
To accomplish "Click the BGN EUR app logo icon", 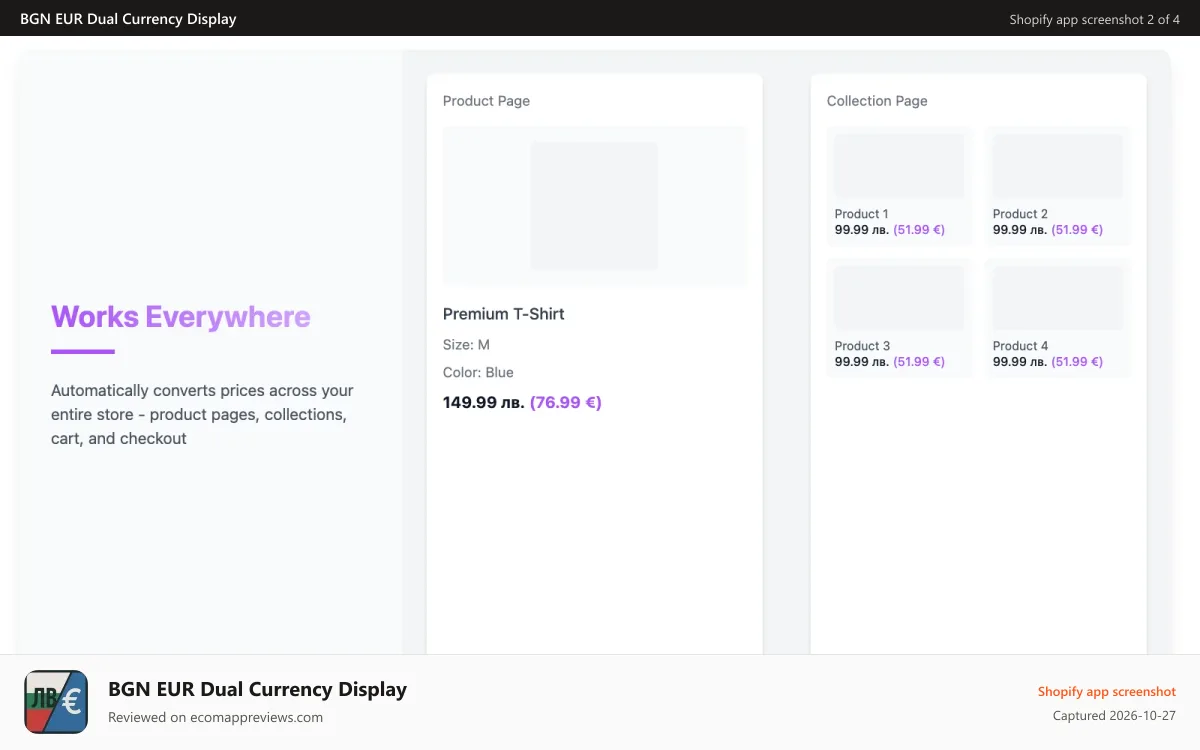I will 56,702.
